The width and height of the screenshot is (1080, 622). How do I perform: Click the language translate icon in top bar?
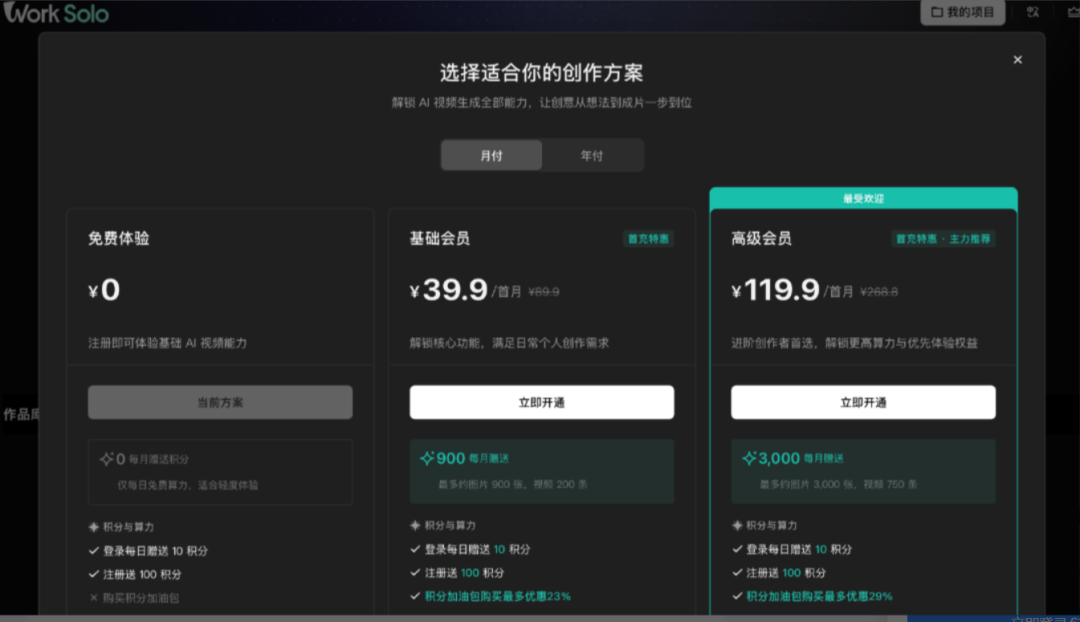[1032, 12]
